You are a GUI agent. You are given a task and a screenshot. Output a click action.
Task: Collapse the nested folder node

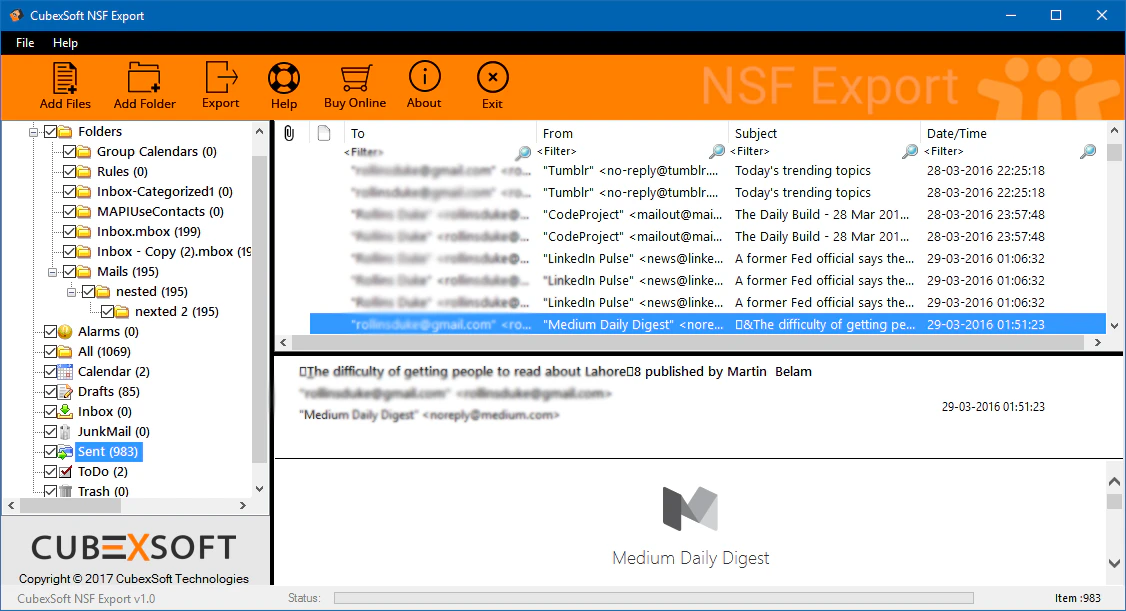pyautogui.click(x=70, y=291)
